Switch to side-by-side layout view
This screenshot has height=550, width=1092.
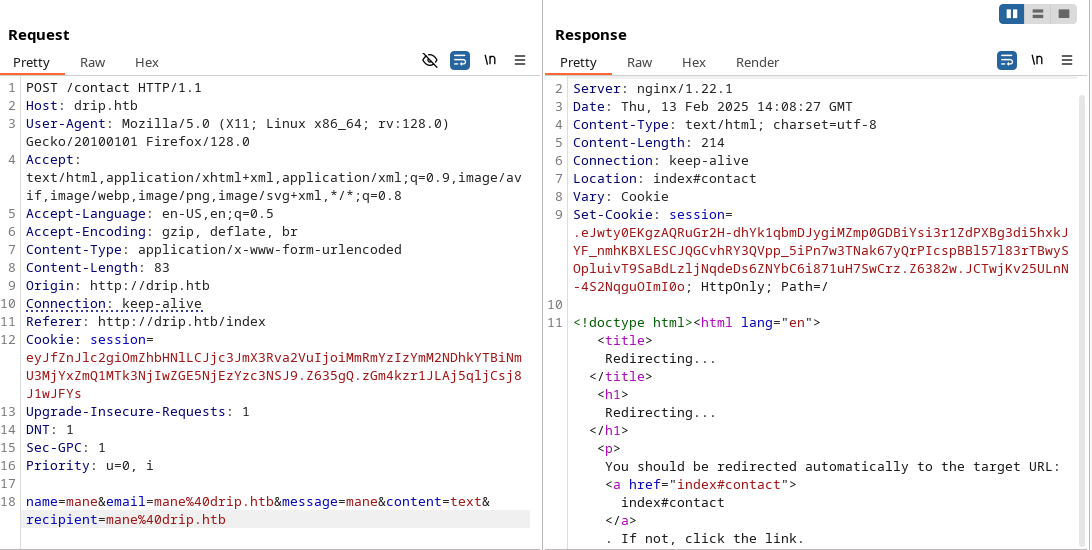(1012, 13)
